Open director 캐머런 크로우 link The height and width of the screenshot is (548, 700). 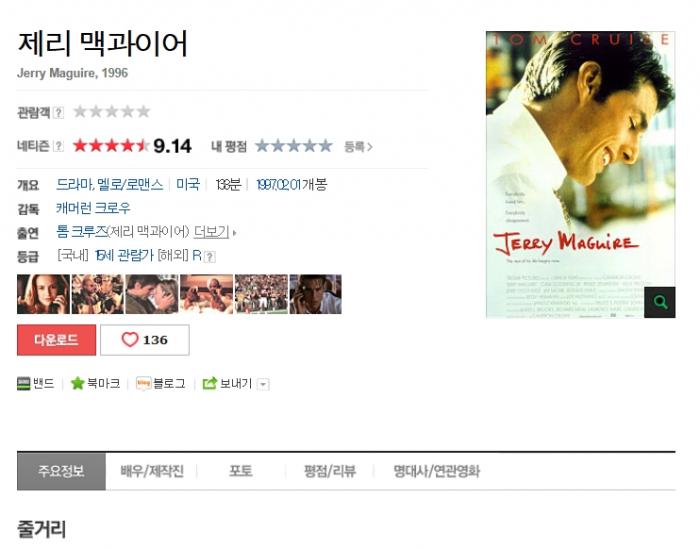[x=93, y=208]
